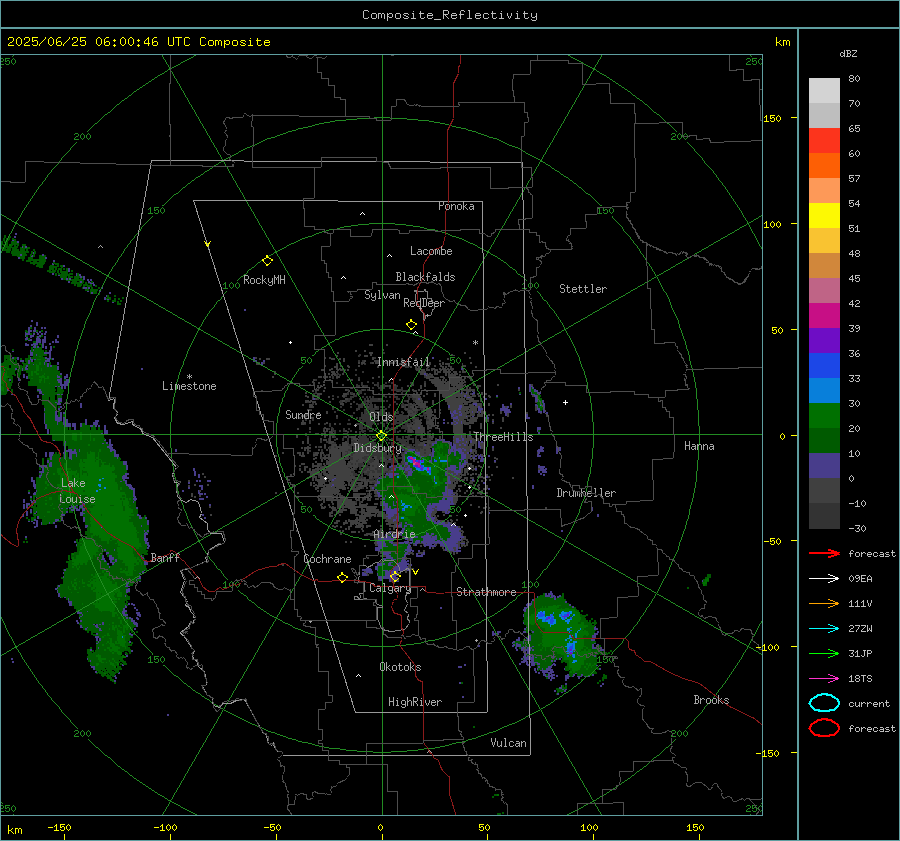Screen dimensions: 900x841
Task: Click the yellow diamond marker near RedDeer
Action: 411,325
